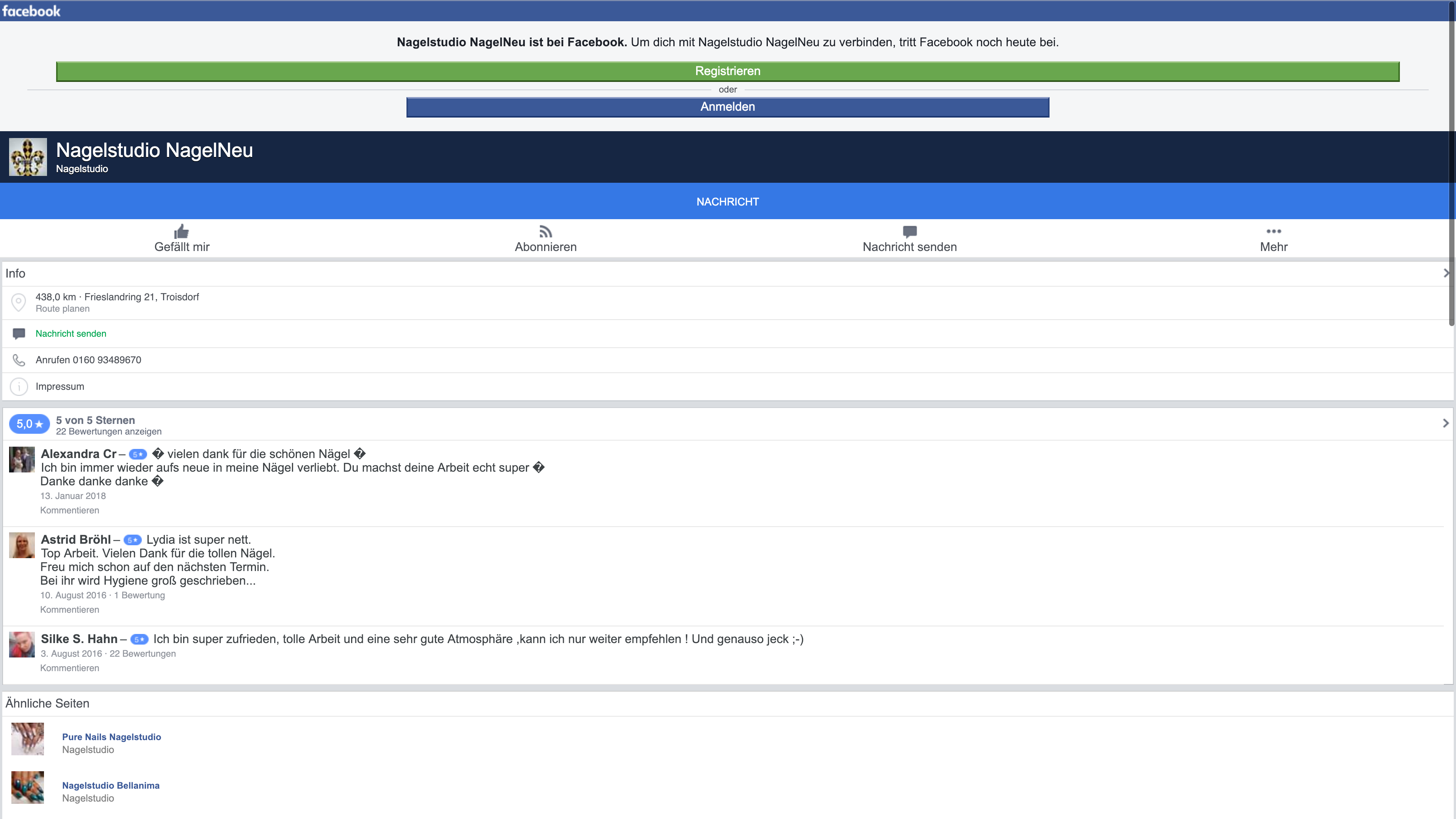Open Silke S. Hahn's profile photo
Viewport: 1456px width, 819px height.
pos(22,645)
